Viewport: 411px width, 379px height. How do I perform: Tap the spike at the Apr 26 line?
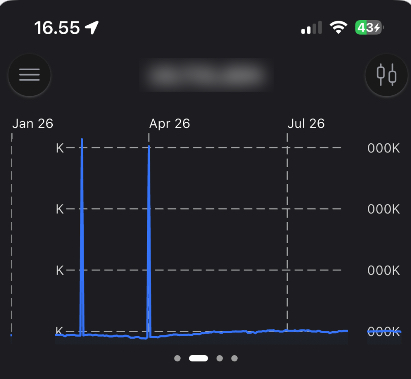149,242
